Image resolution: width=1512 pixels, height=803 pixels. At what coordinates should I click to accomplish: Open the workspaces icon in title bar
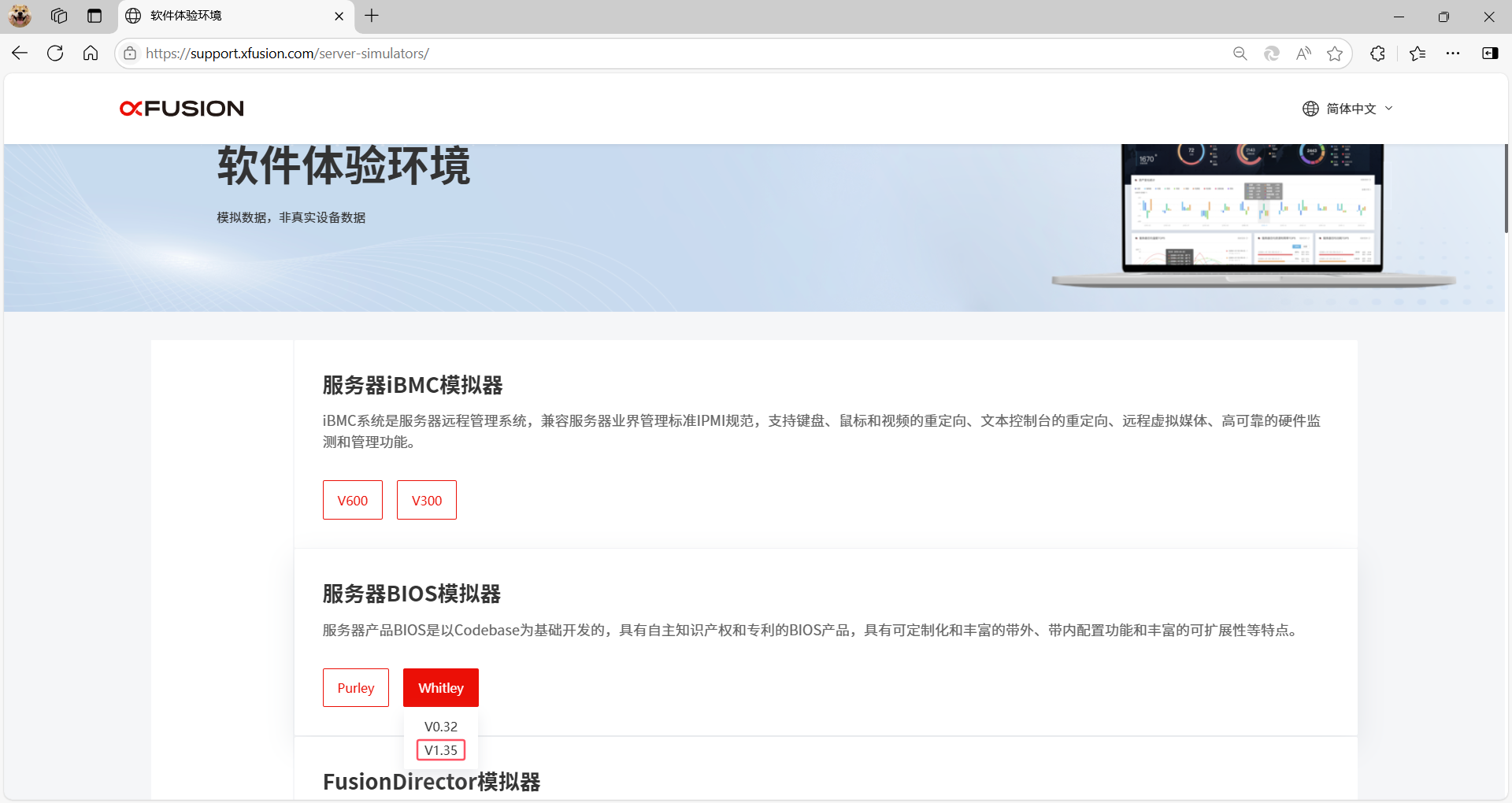(59, 16)
